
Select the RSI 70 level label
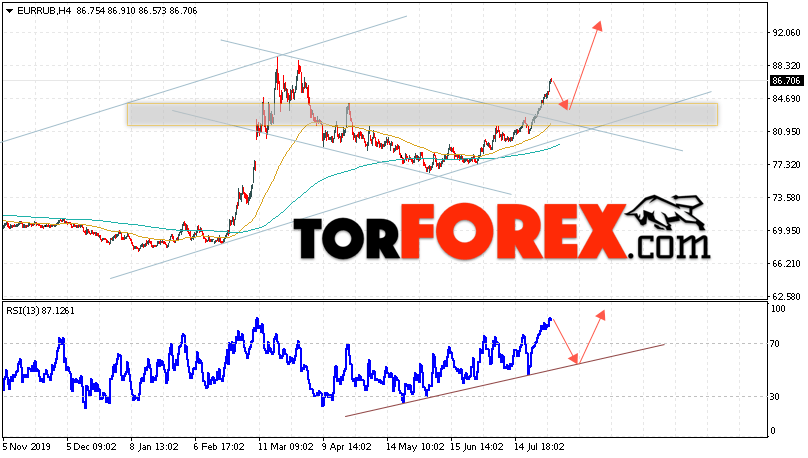coord(775,344)
